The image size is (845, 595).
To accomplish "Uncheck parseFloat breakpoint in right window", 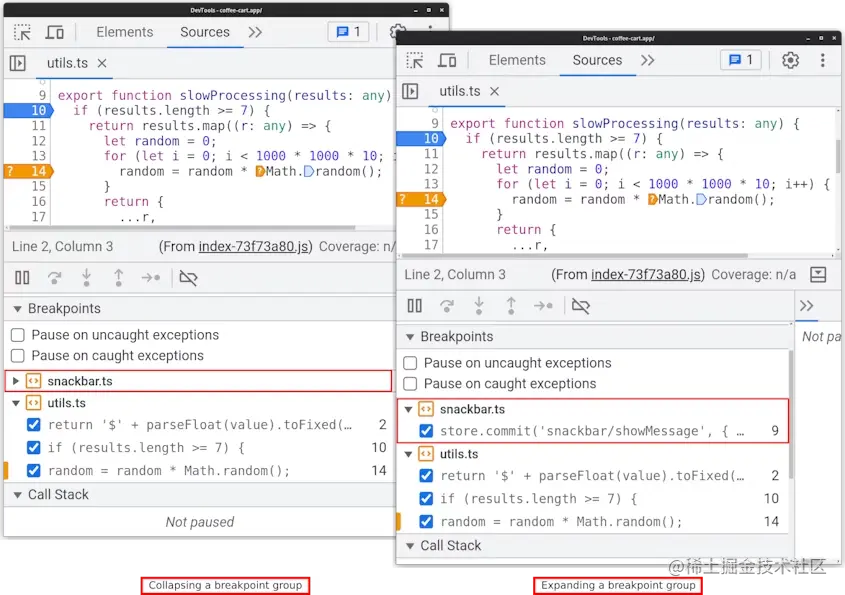I will 426,476.
